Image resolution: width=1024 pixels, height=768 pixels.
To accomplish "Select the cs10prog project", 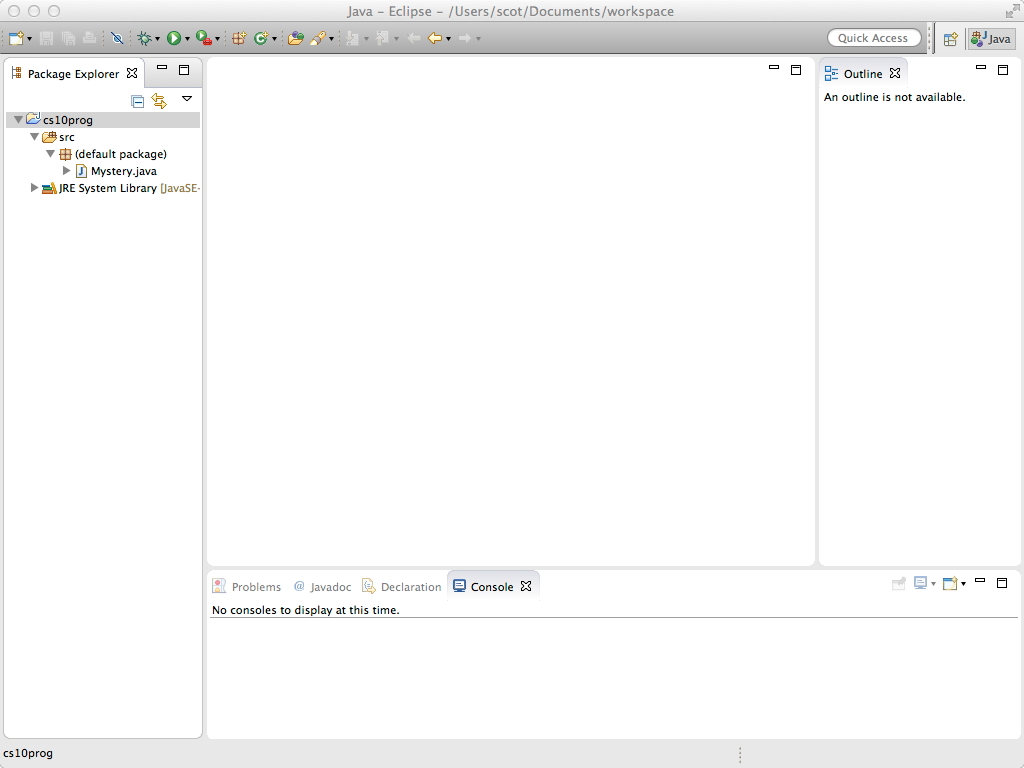I will pos(68,120).
